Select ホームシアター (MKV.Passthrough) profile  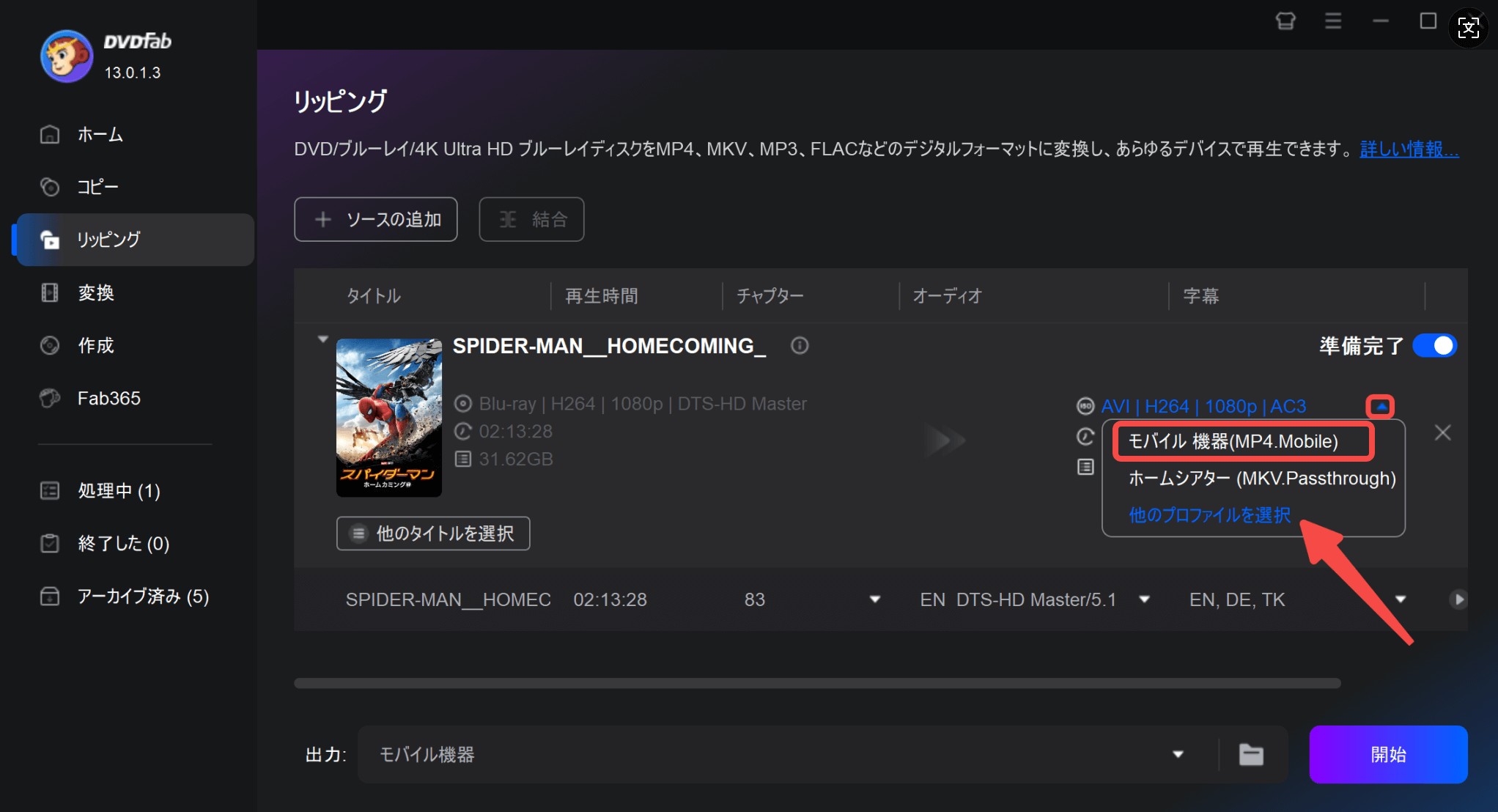pos(1262,479)
